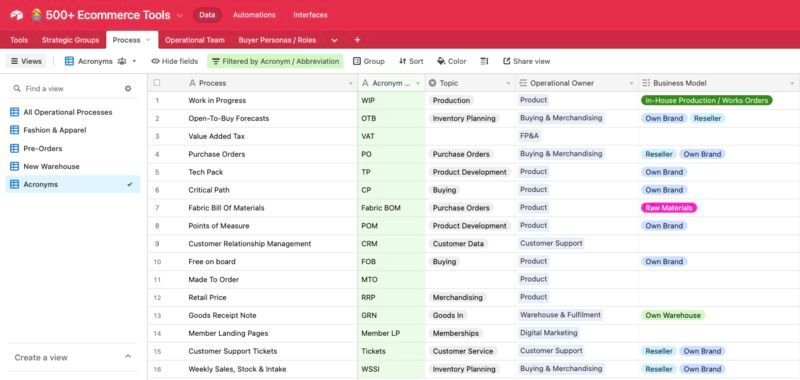Switch to the Data tab
This screenshot has height=380, width=800.
207,15
